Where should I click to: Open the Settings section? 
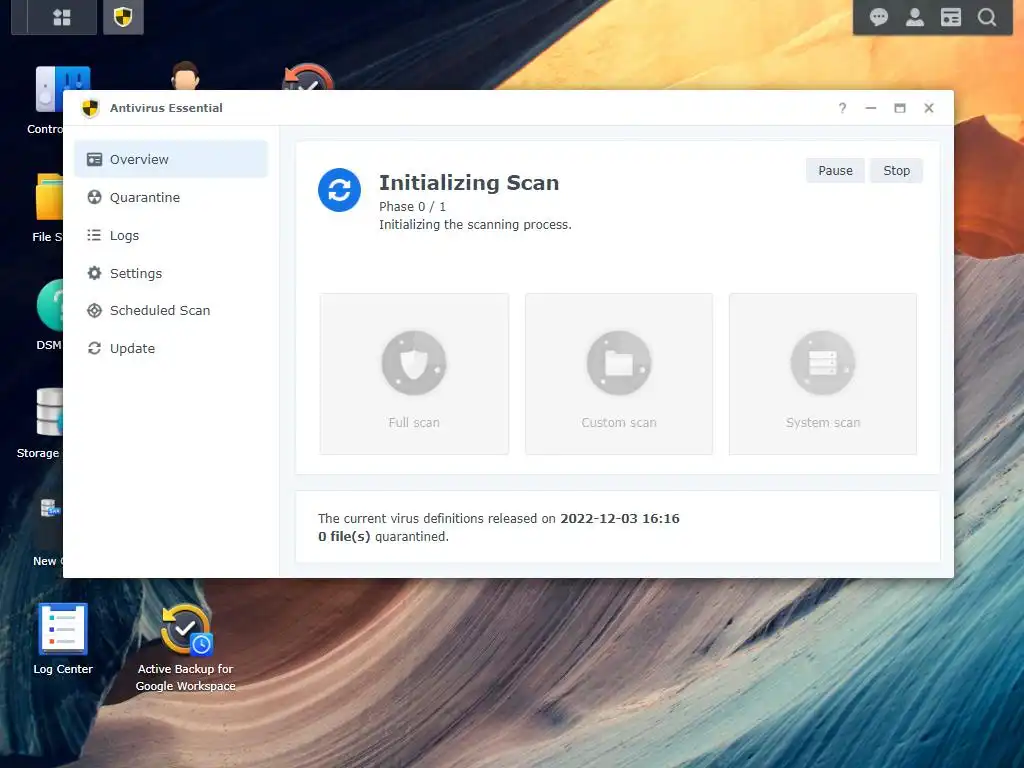170,273
